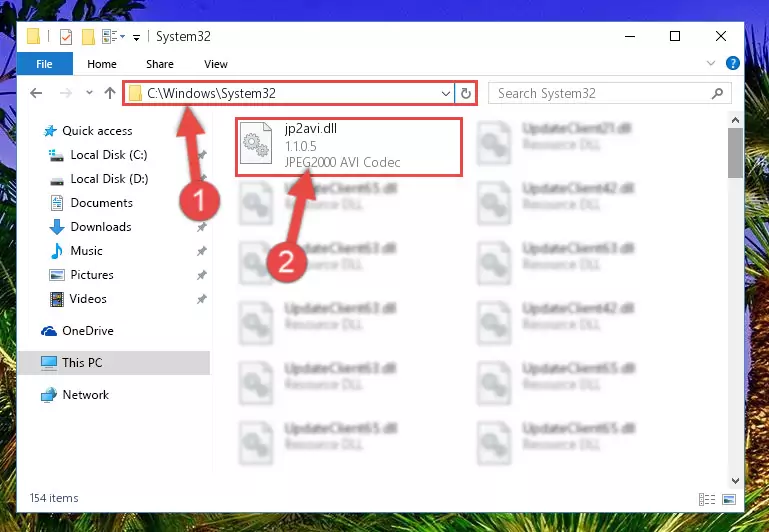This screenshot has width=769, height=532.
Task: Click the vertical scrollbar thumb
Action: [735, 152]
